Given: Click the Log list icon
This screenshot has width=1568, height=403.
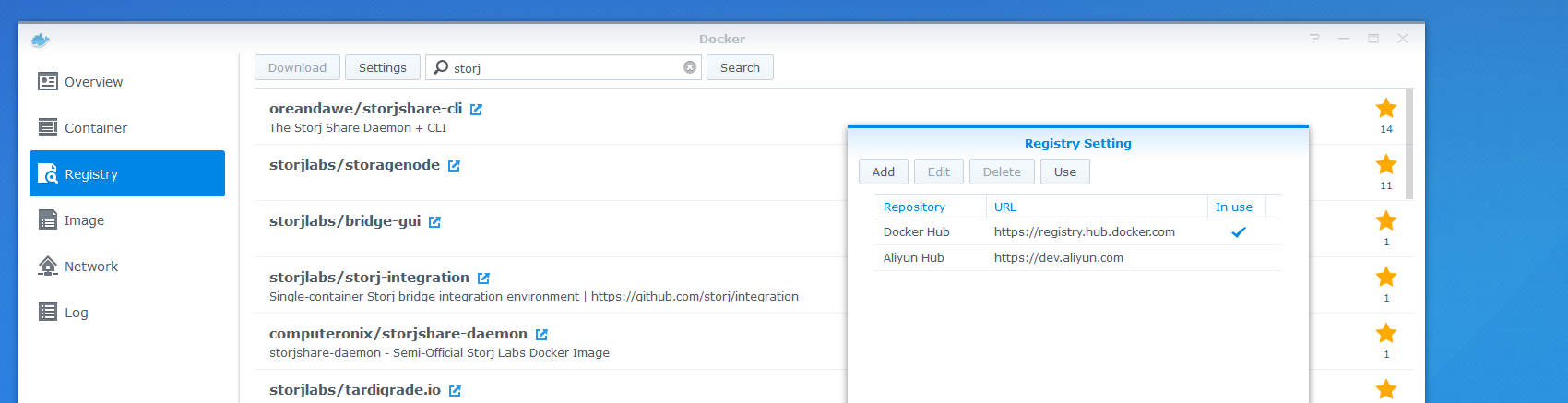Looking at the screenshot, I should (48, 312).
